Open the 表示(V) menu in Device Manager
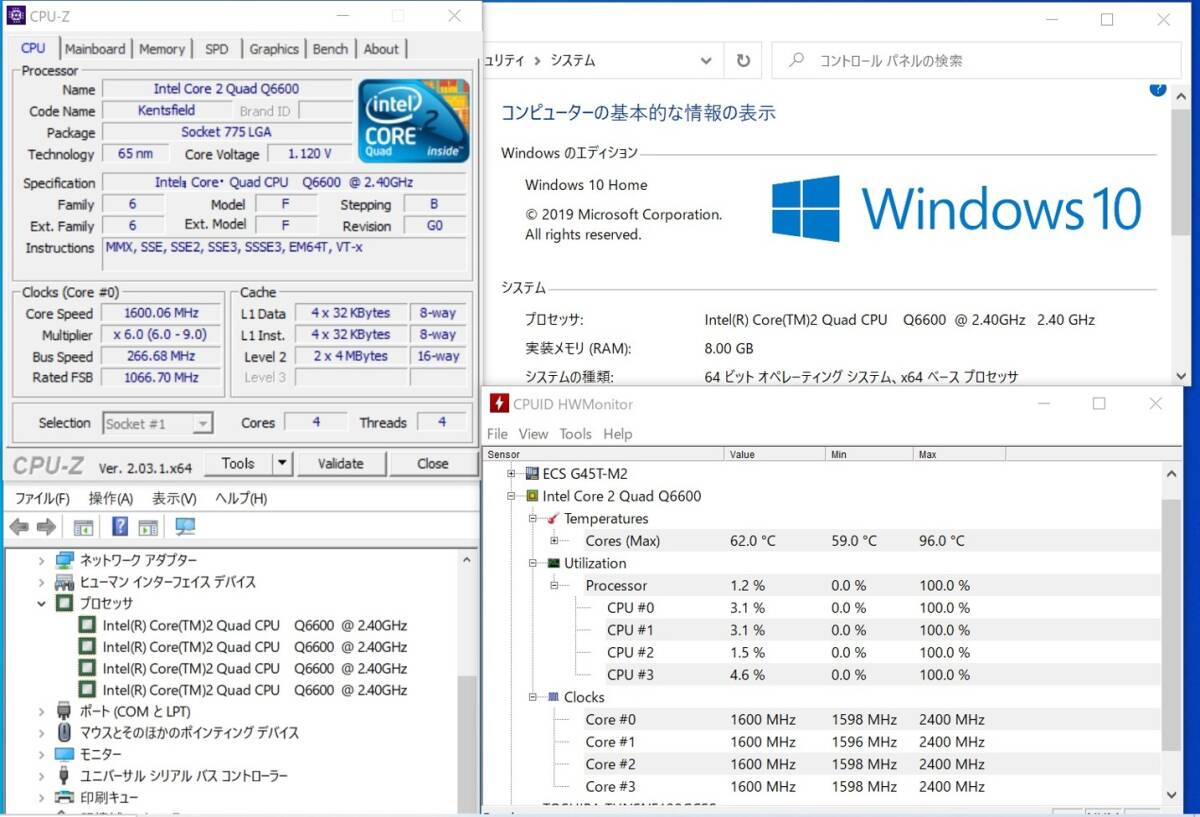Screen dimensions: 1200x817 tap(174, 498)
